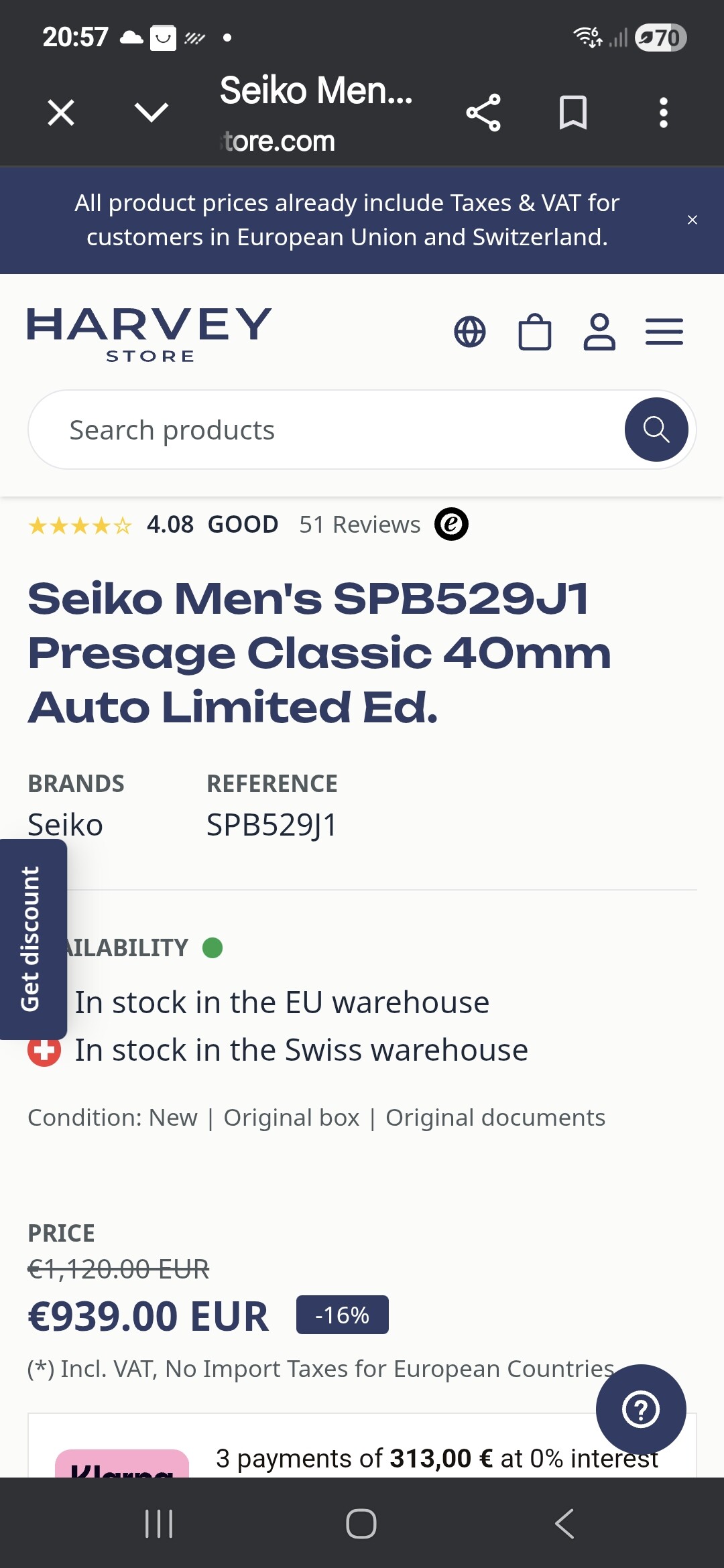724x1568 pixels.
Task: Close the browser tab with X icon
Action: tap(61, 113)
